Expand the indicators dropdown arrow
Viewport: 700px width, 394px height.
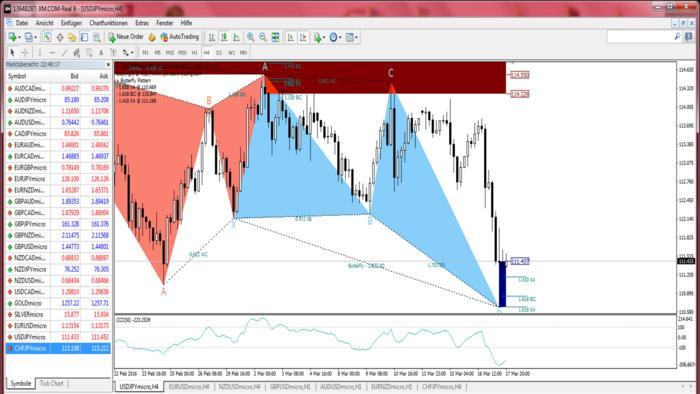tap(324, 37)
